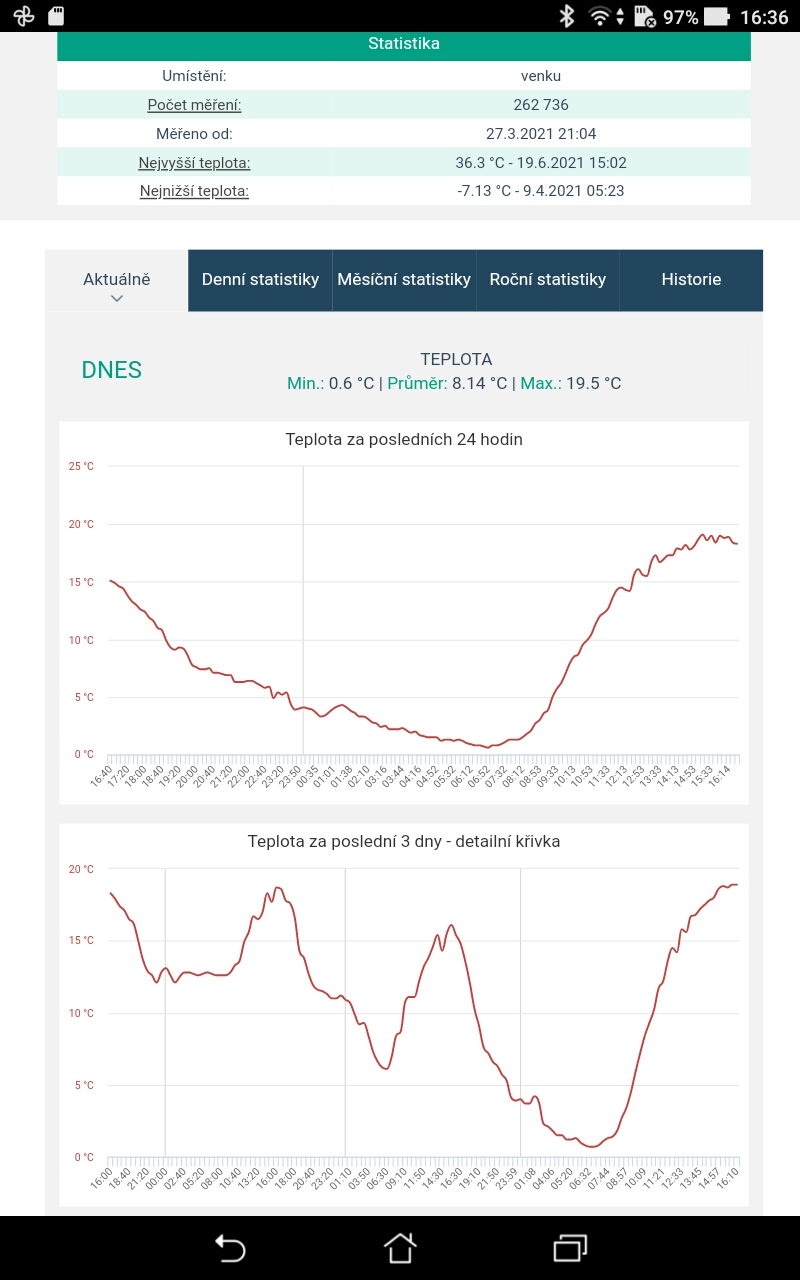
Task: Open the Nejvyšší teplota link
Action: (194, 162)
